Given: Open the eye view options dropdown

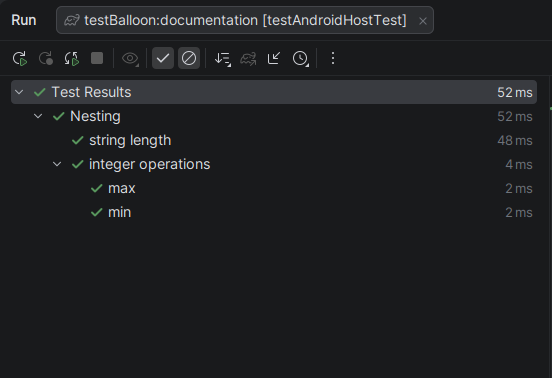Looking at the screenshot, I should [130, 58].
